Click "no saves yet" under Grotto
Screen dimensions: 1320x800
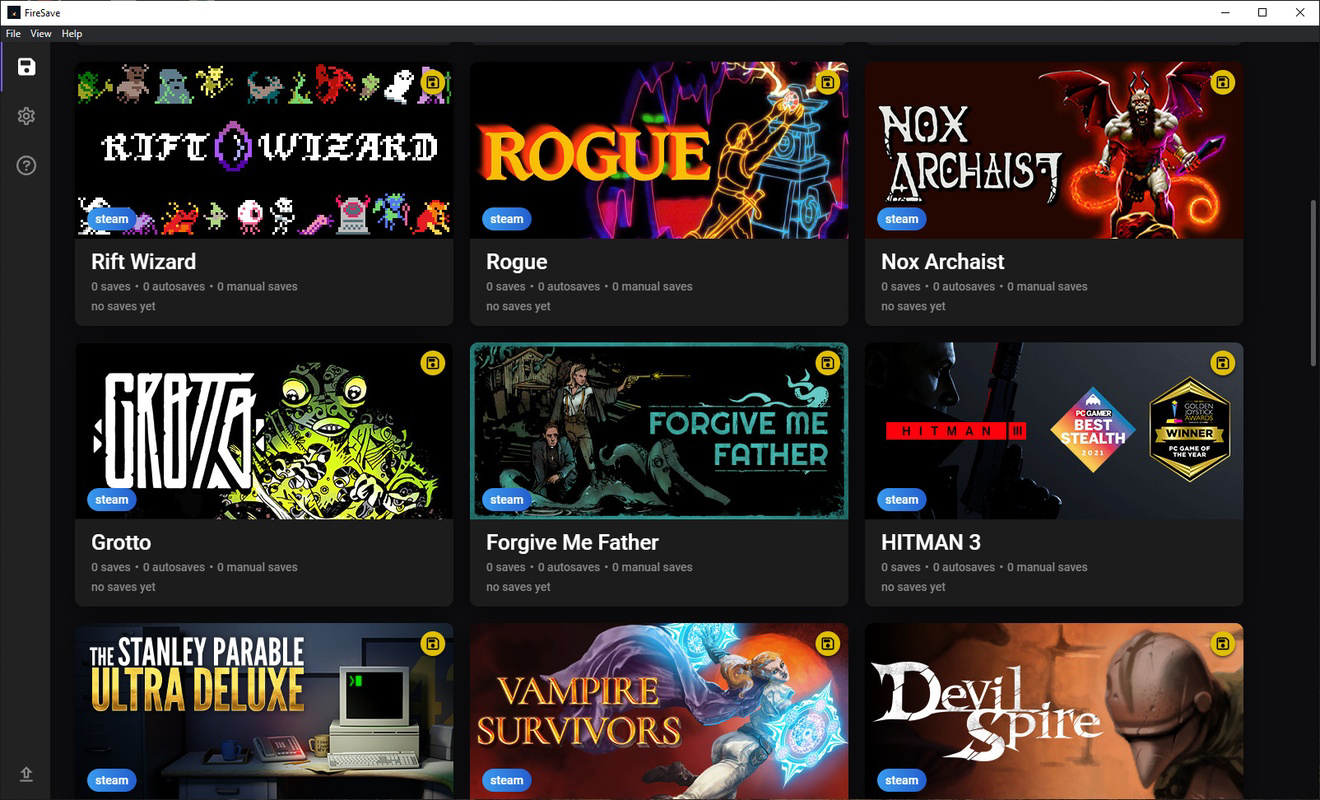(123, 587)
